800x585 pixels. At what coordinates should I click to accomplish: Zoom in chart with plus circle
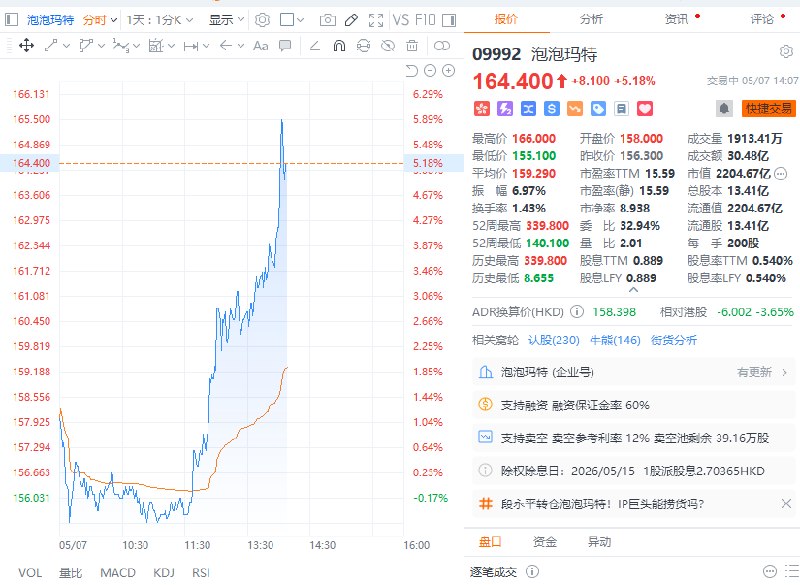click(x=448, y=70)
